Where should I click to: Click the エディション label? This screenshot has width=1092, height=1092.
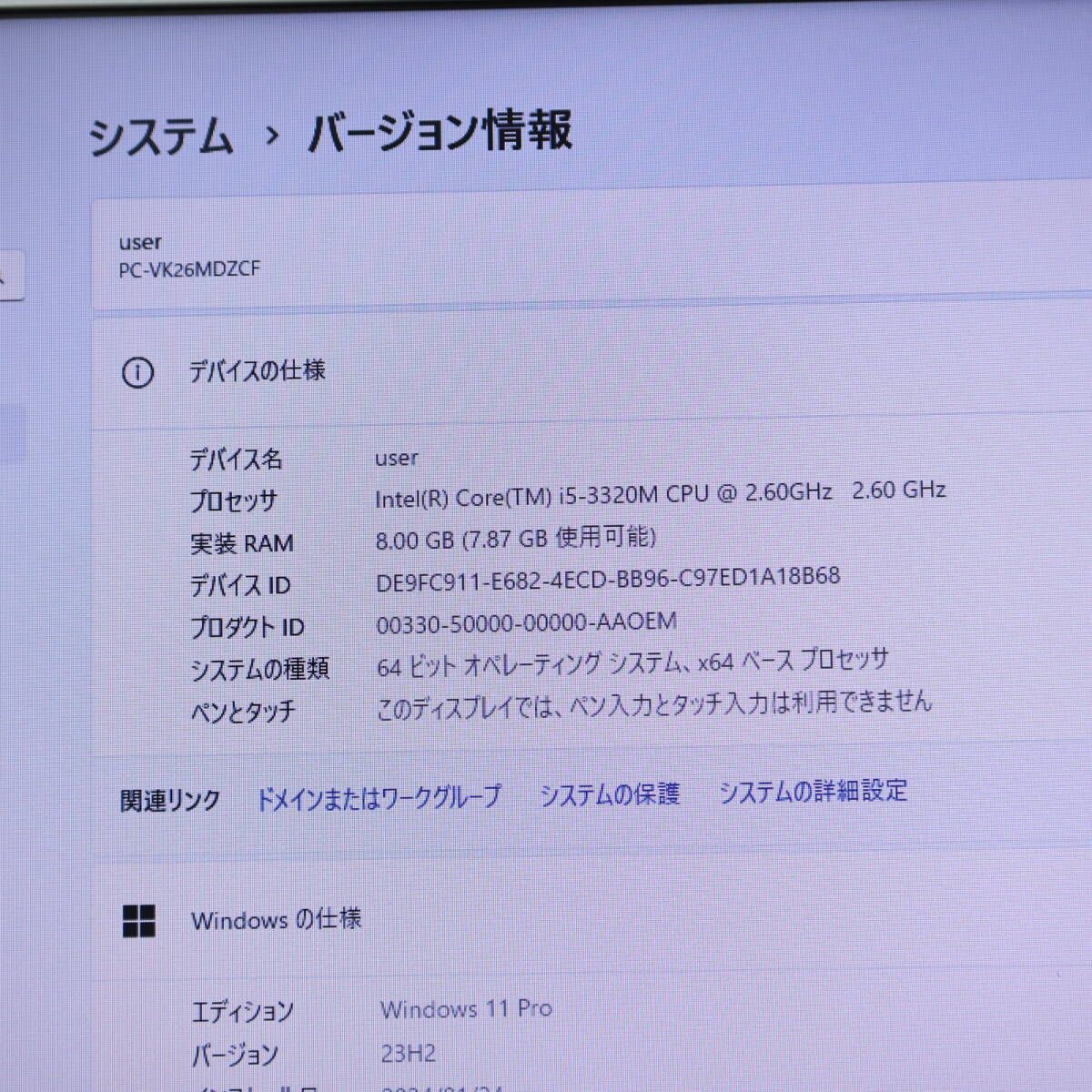243,1012
